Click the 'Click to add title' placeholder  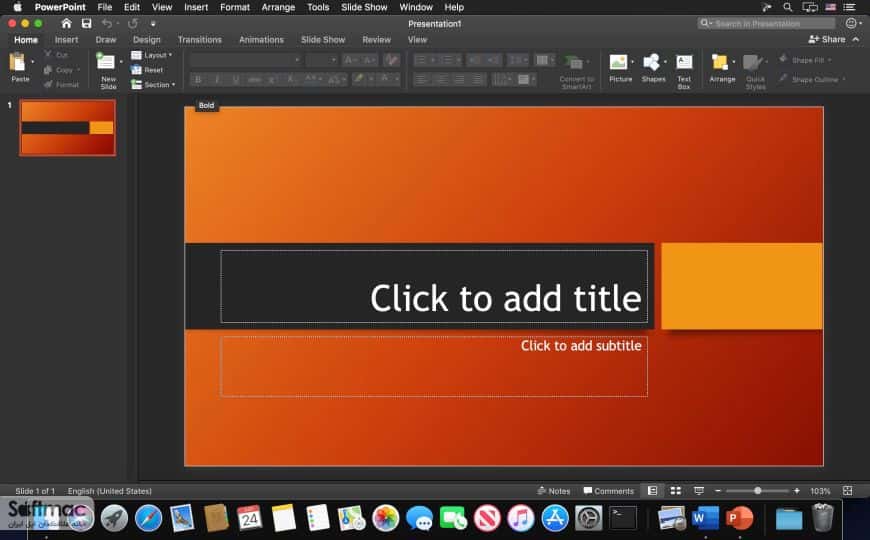434,286
